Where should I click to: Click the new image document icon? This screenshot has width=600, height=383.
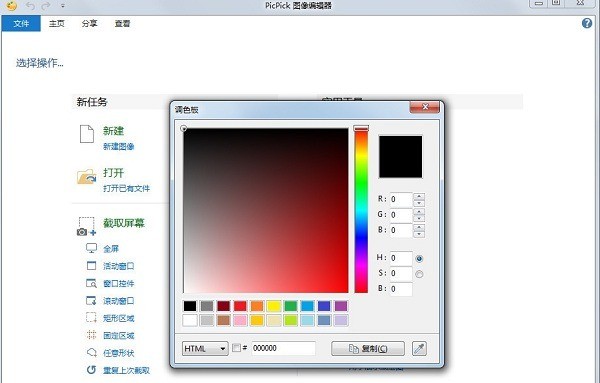coord(86,134)
